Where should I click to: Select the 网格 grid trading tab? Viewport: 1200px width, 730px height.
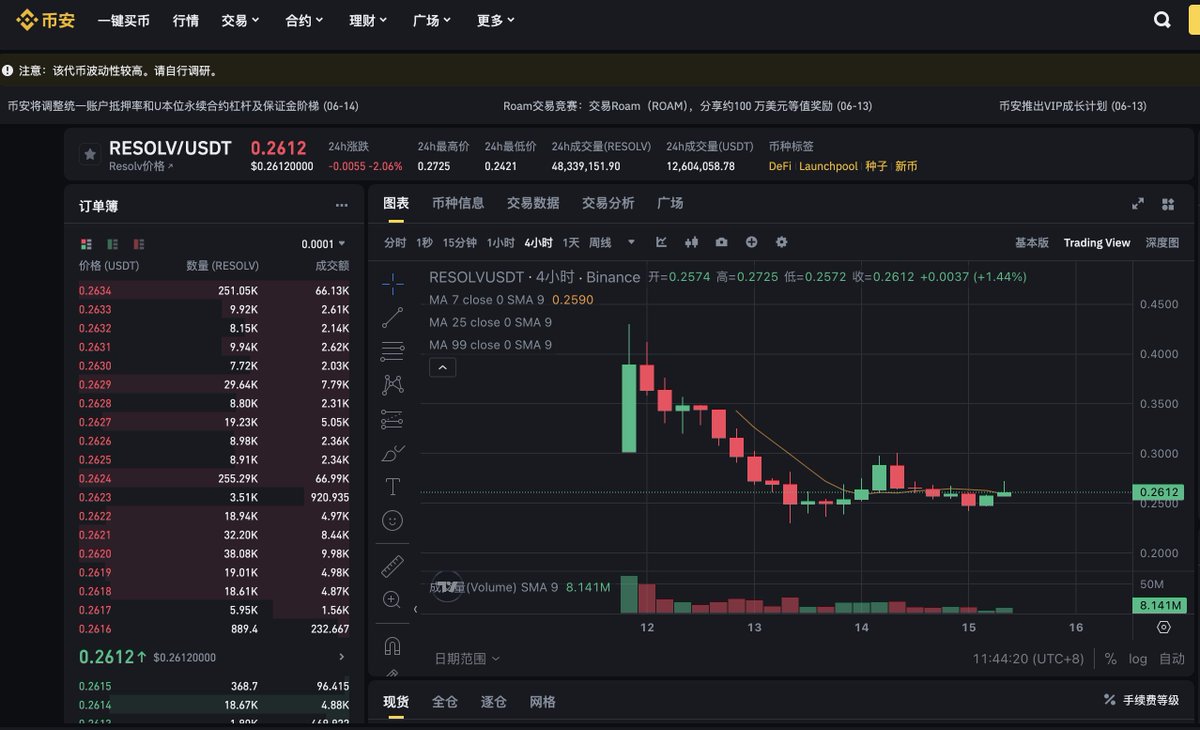[543, 702]
